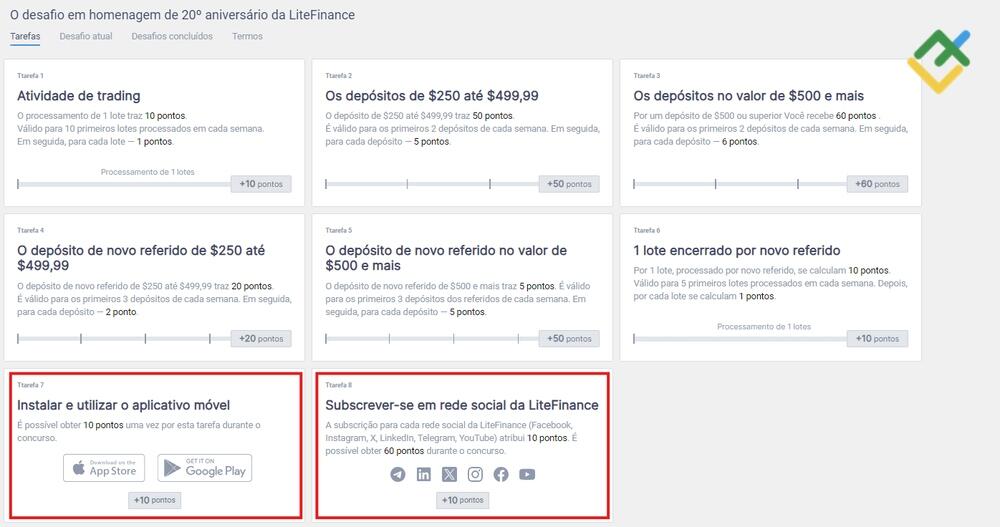The image size is (1000, 527).
Task: Click +20 pontos in Tarefa 4 card
Action: (261, 339)
